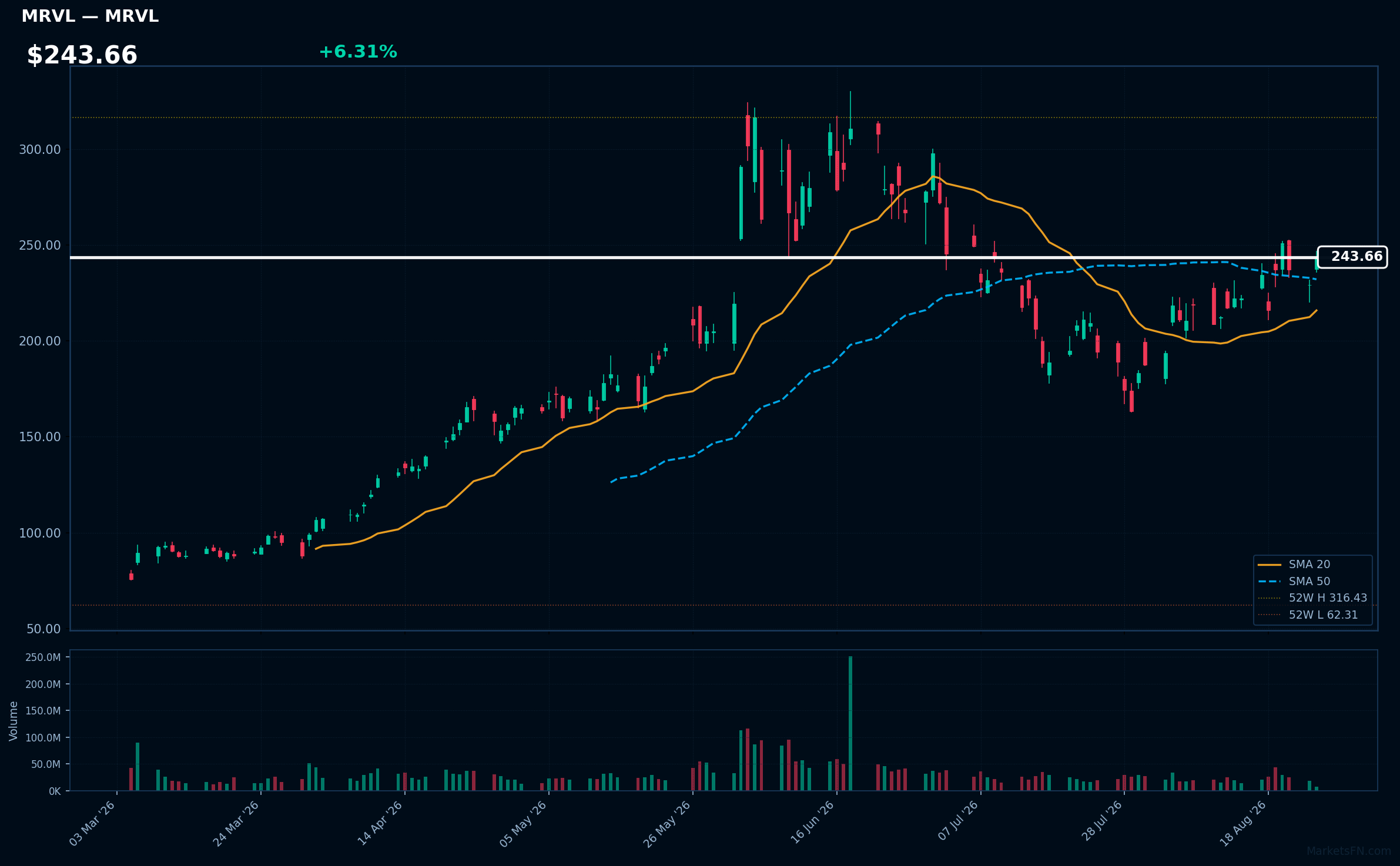Click the 100.0M volume axis label
The width and height of the screenshot is (1400, 866).
click(x=43, y=738)
